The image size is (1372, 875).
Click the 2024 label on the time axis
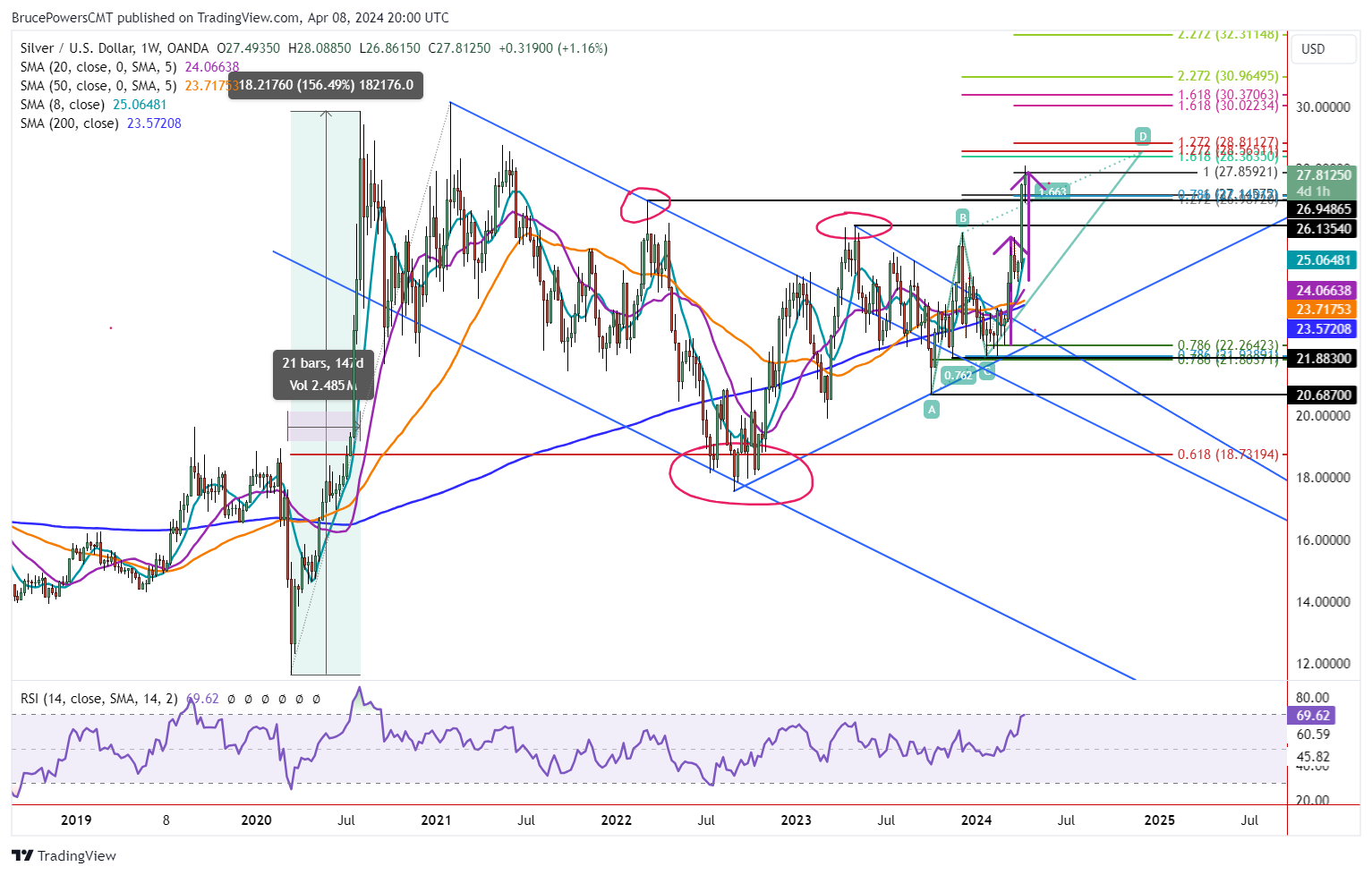point(976,820)
